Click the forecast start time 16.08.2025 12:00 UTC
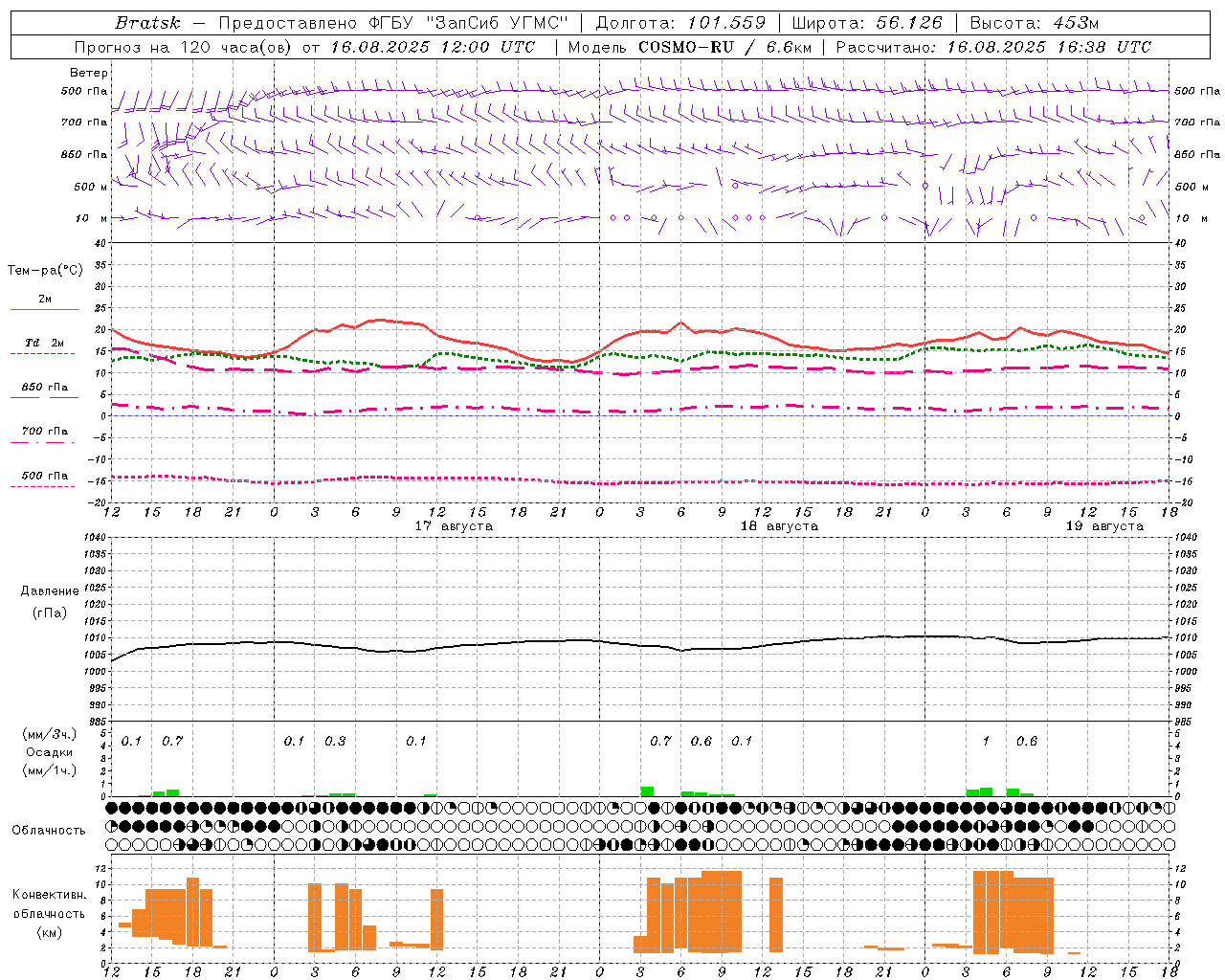The height and width of the screenshot is (980, 1225). tap(433, 47)
